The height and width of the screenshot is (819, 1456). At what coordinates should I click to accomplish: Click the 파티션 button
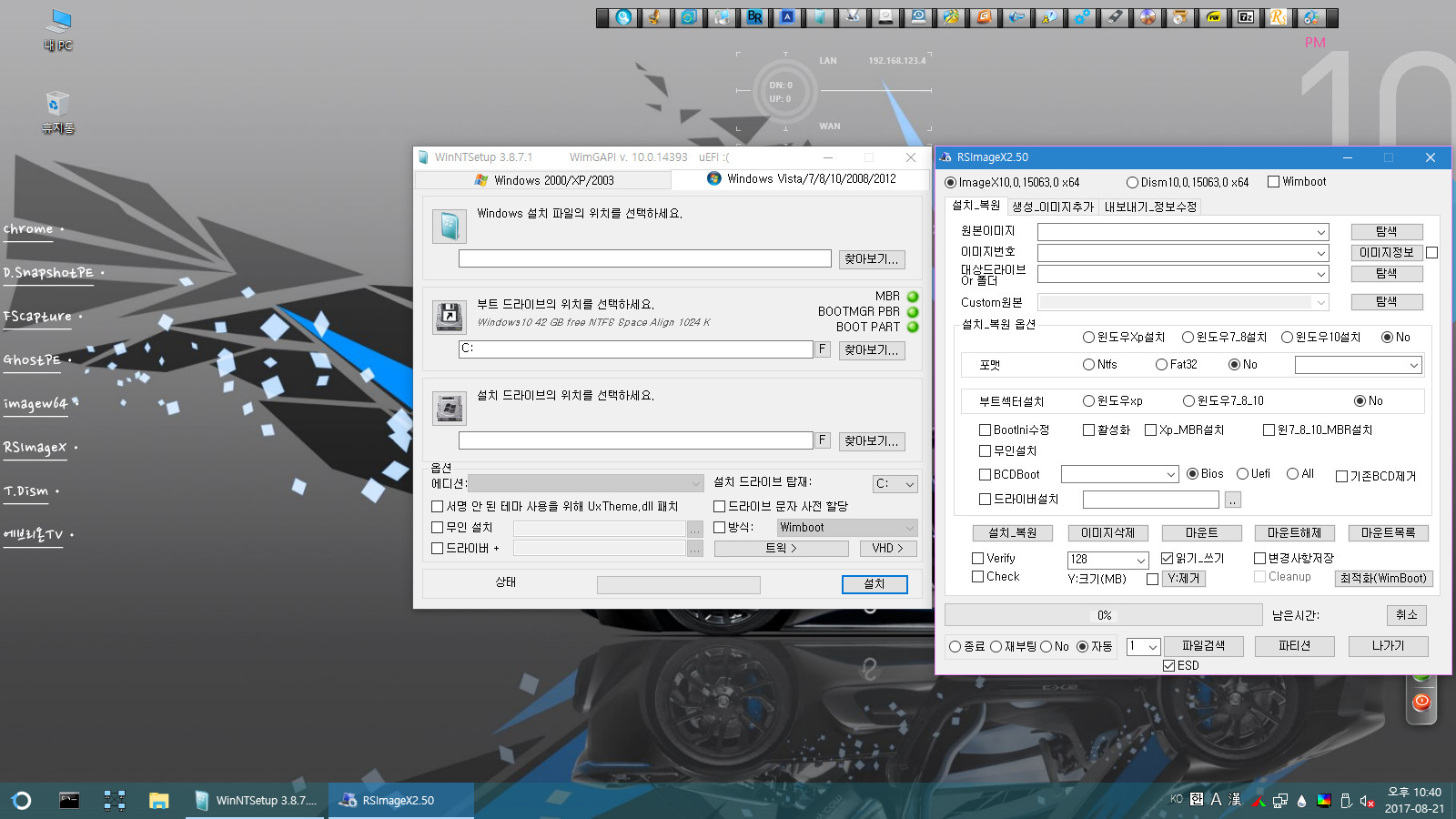[1294, 646]
